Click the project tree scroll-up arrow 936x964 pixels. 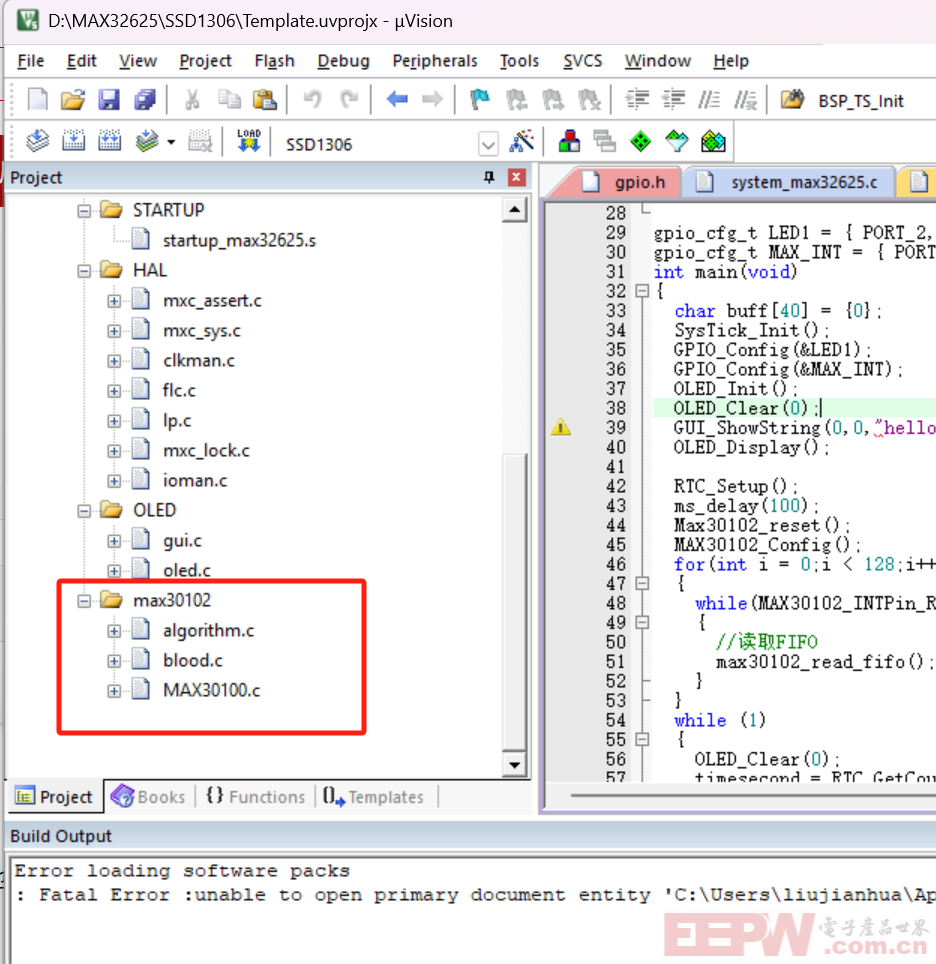[514, 211]
